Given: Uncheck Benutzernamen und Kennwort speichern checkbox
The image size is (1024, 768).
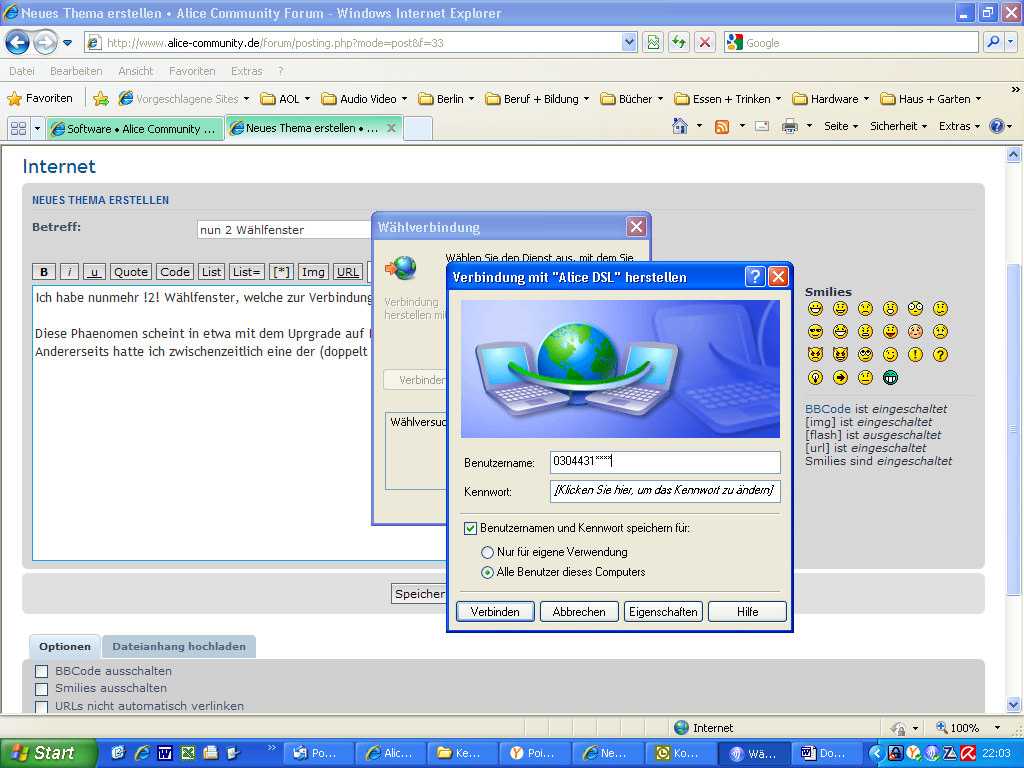Looking at the screenshot, I should click(471, 528).
